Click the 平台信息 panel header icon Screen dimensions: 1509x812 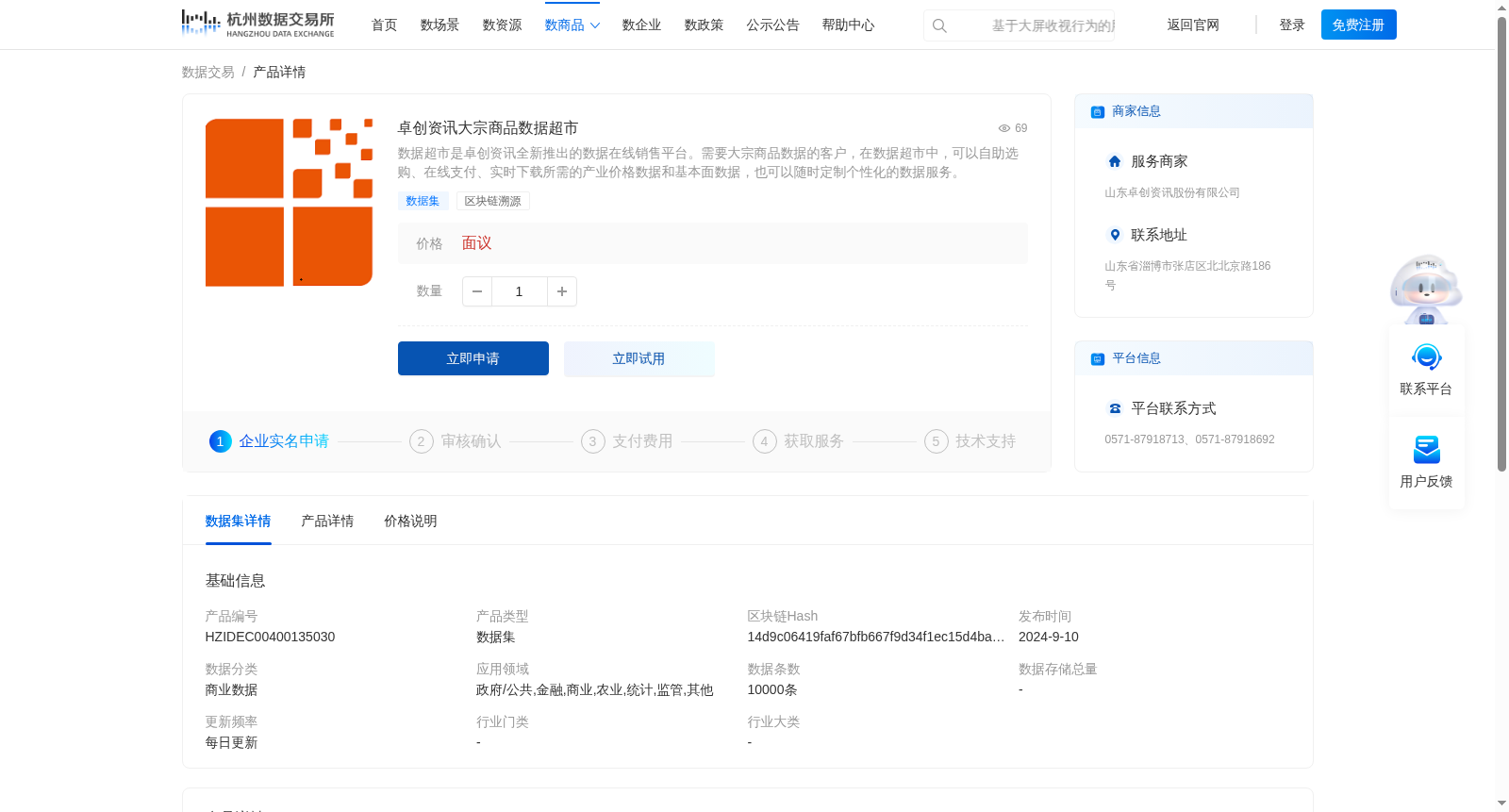(1098, 358)
